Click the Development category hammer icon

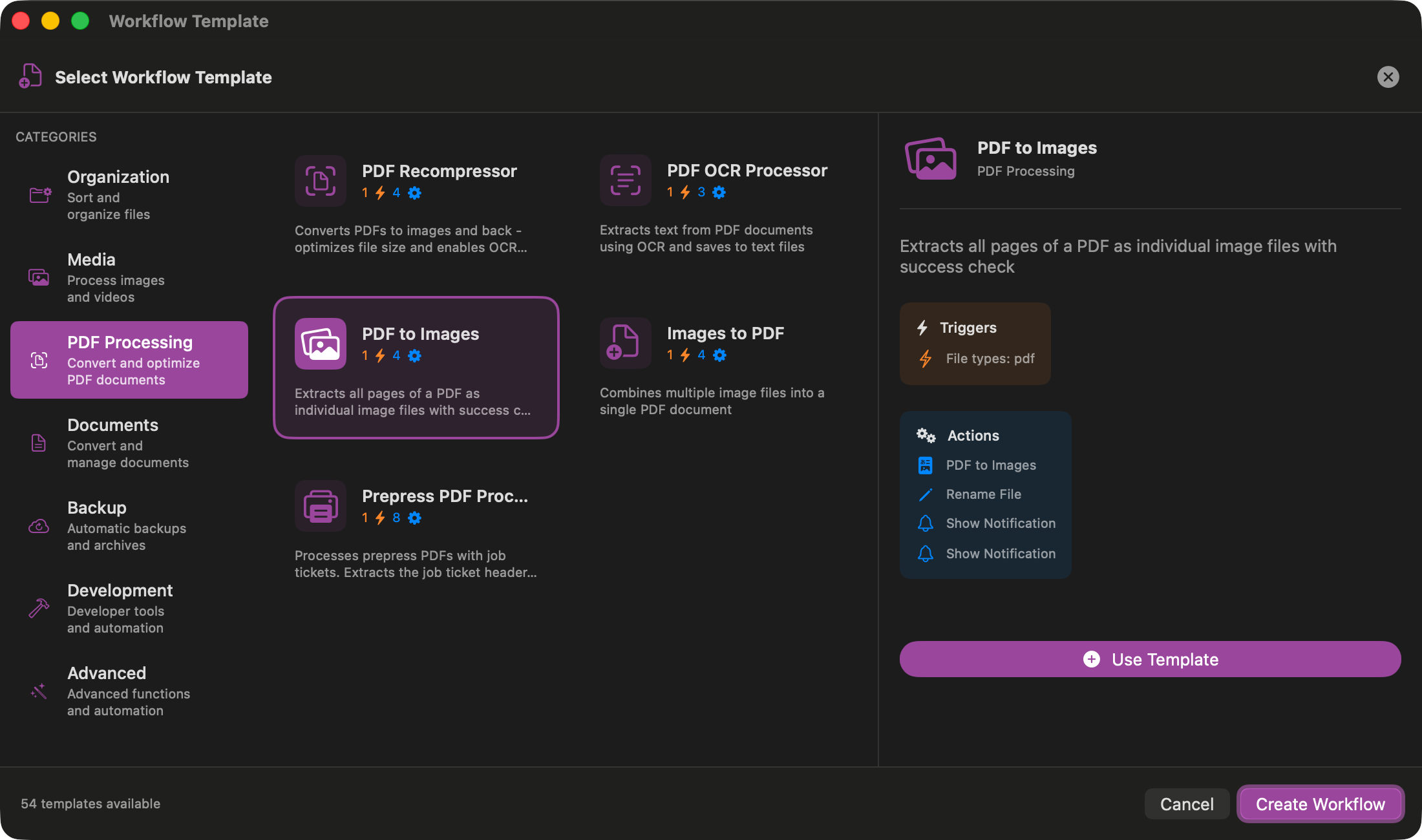pos(39,608)
